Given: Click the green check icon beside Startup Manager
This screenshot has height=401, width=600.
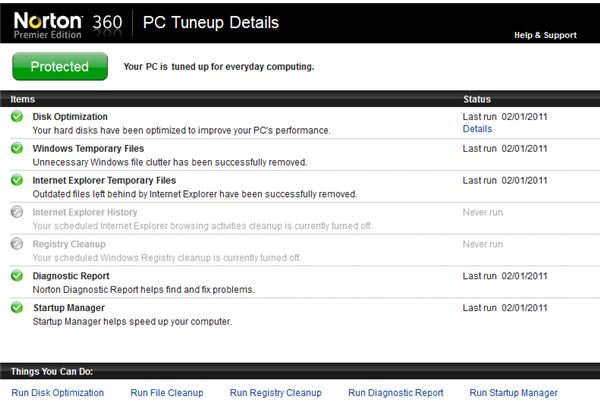Looking at the screenshot, I should pyautogui.click(x=17, y=307).
